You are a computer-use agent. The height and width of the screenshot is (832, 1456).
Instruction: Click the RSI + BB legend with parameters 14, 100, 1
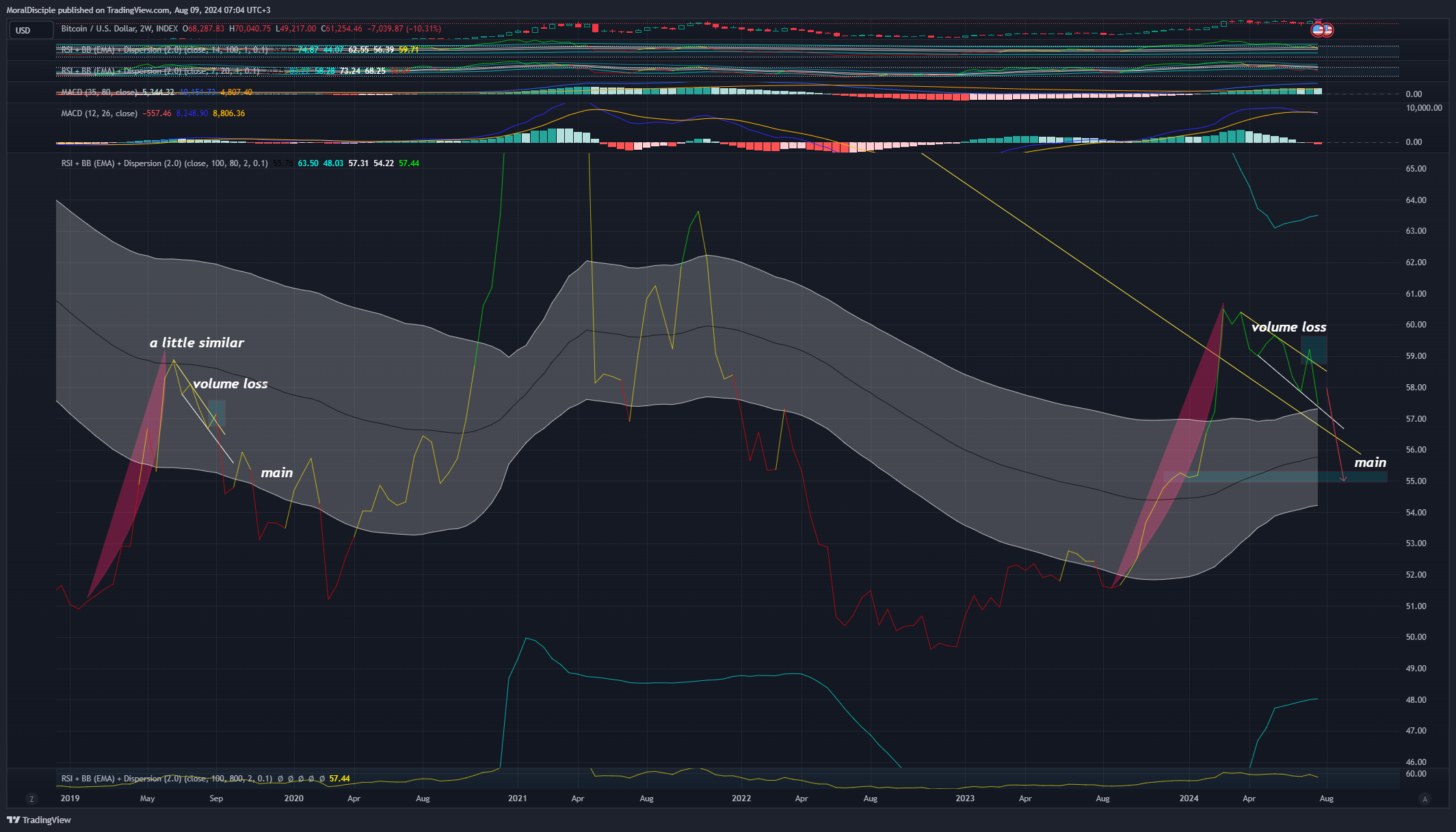coord(164,50)
